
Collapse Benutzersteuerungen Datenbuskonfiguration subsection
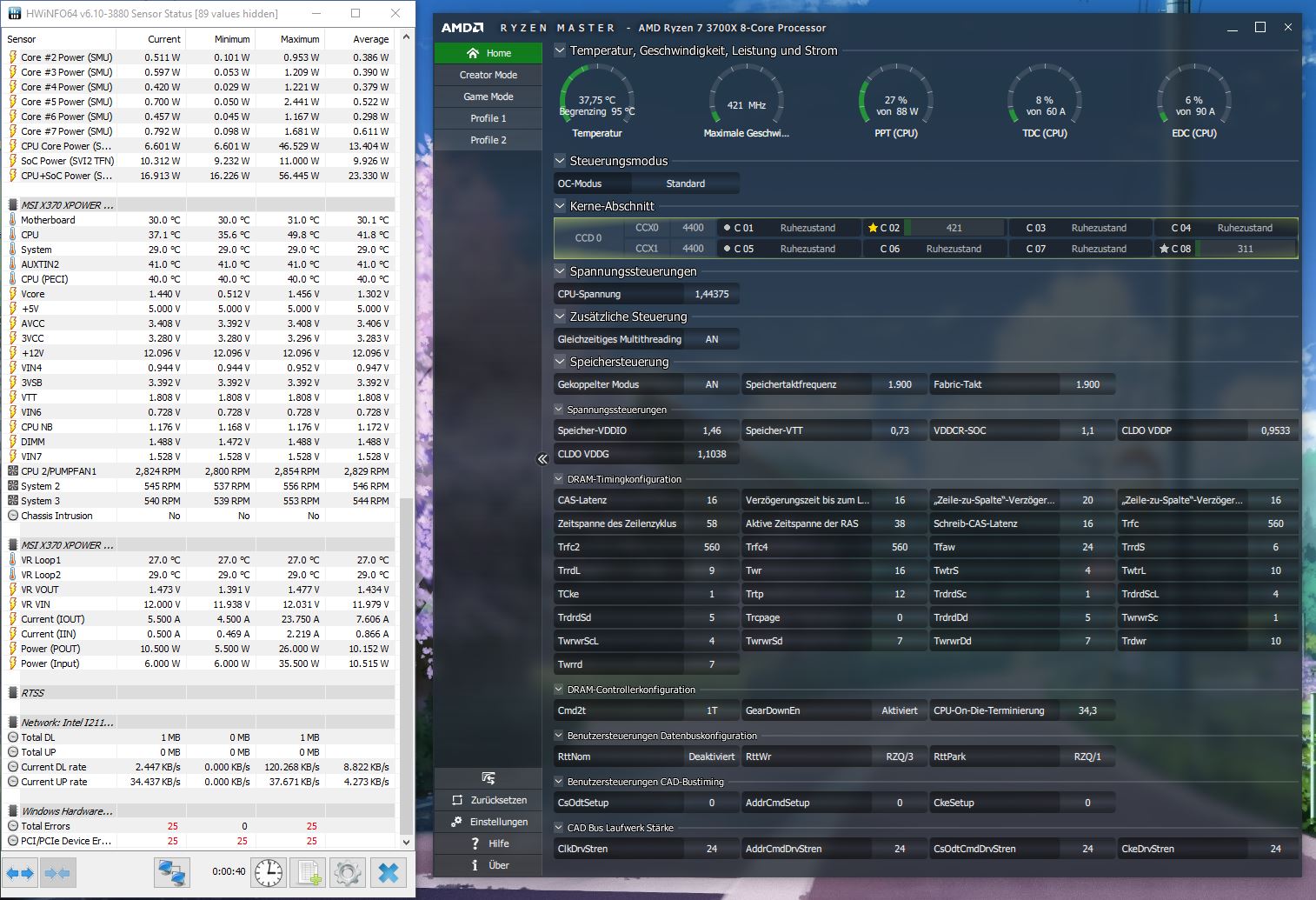[559, 736]
